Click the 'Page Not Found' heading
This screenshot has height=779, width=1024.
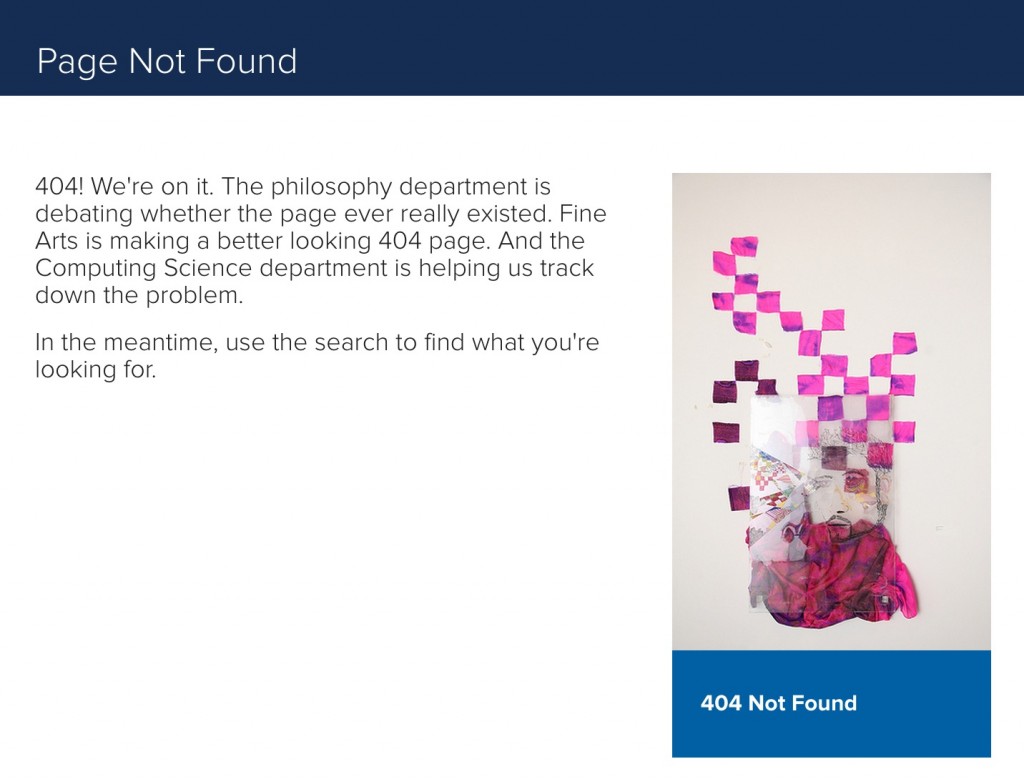click(167, 61)
